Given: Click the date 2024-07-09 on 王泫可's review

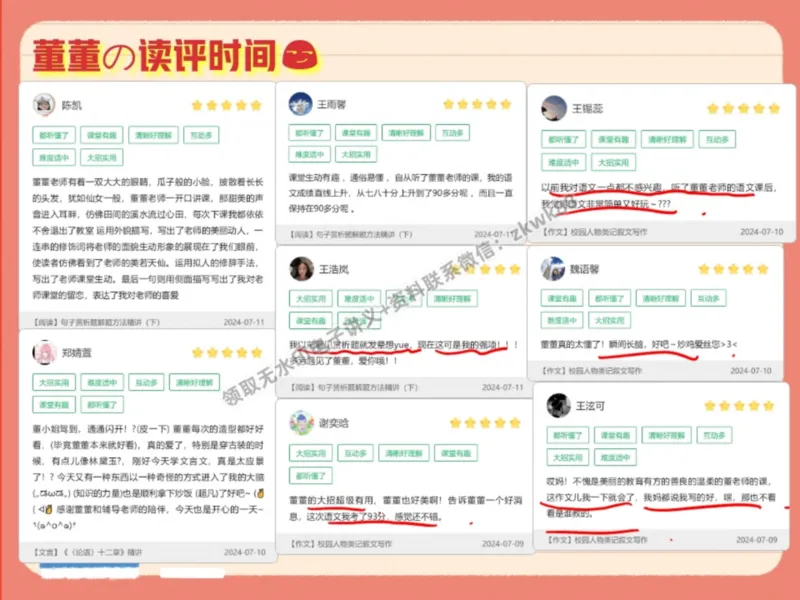Looking at the screenshot, I should 757,540.
